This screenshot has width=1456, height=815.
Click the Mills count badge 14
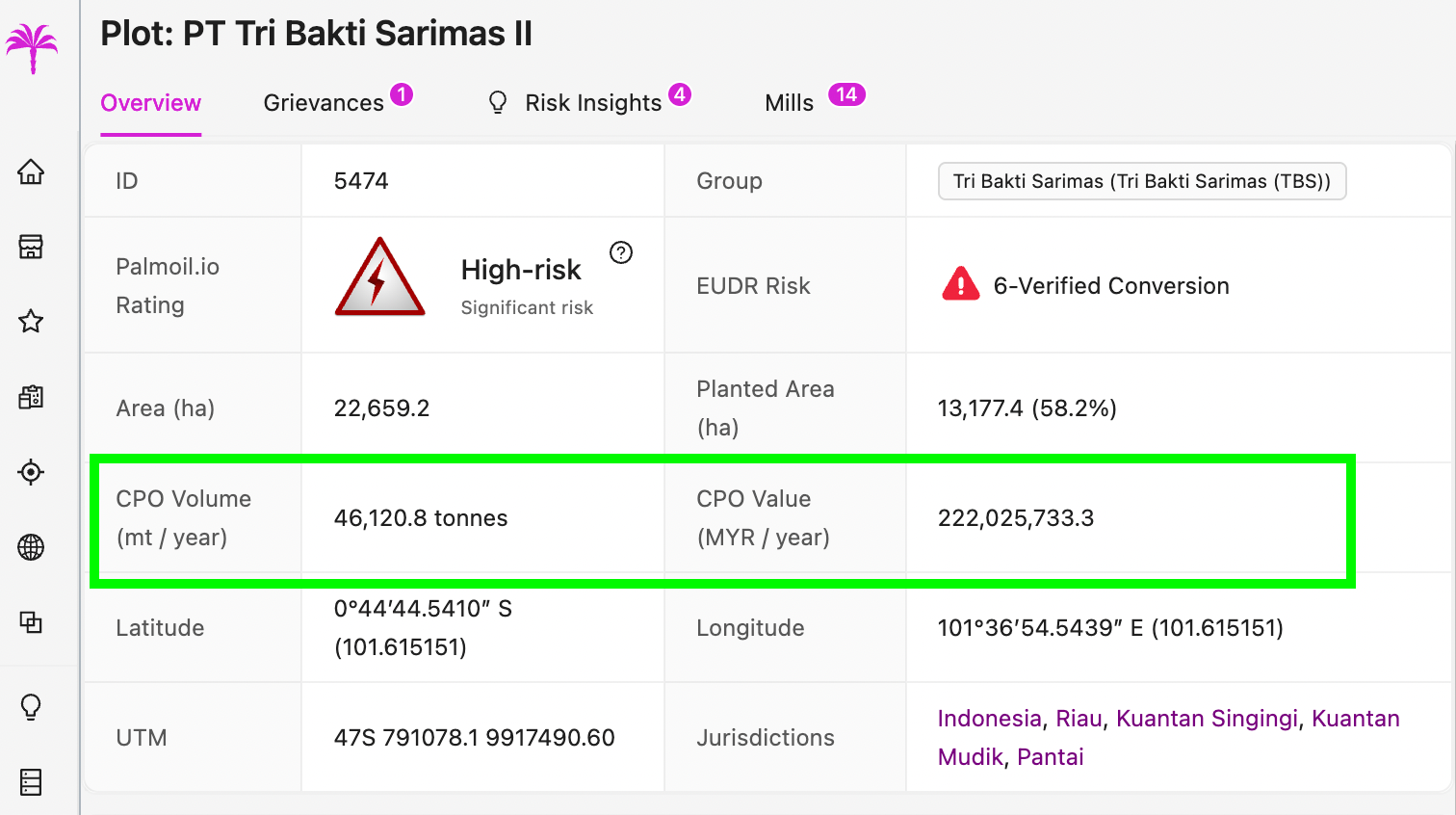point(846,94)
